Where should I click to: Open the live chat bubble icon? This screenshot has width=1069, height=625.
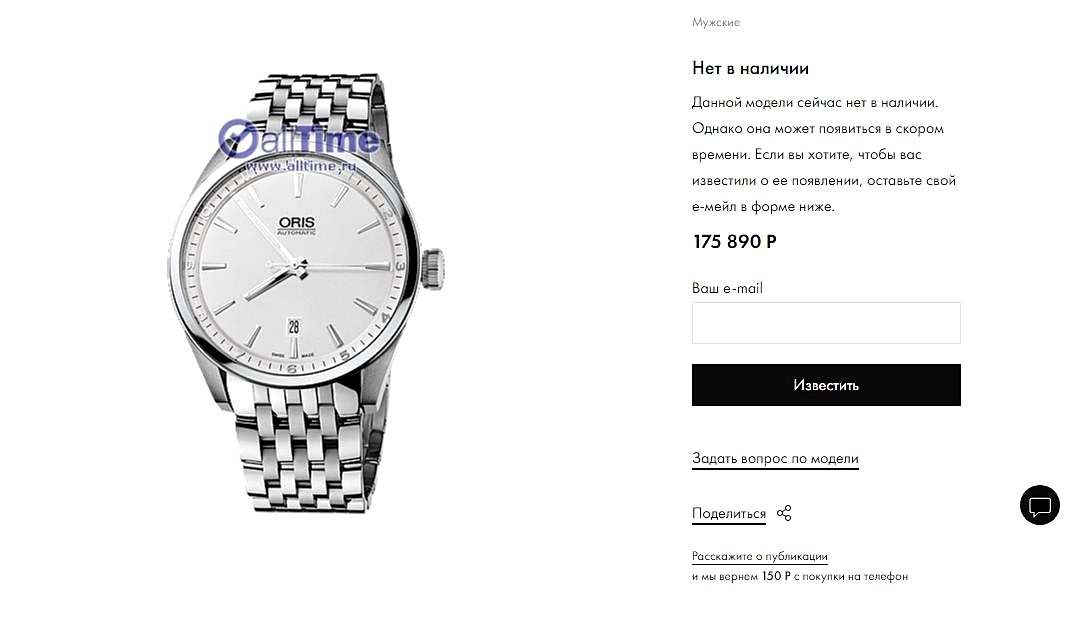tap(1040, 505)
